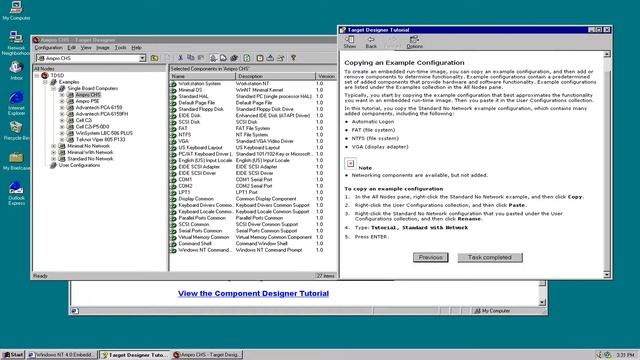The width and height of the screenshot is (640, 360).
Task: Click the Copy toolbar icon
Action: pos(191,58)
